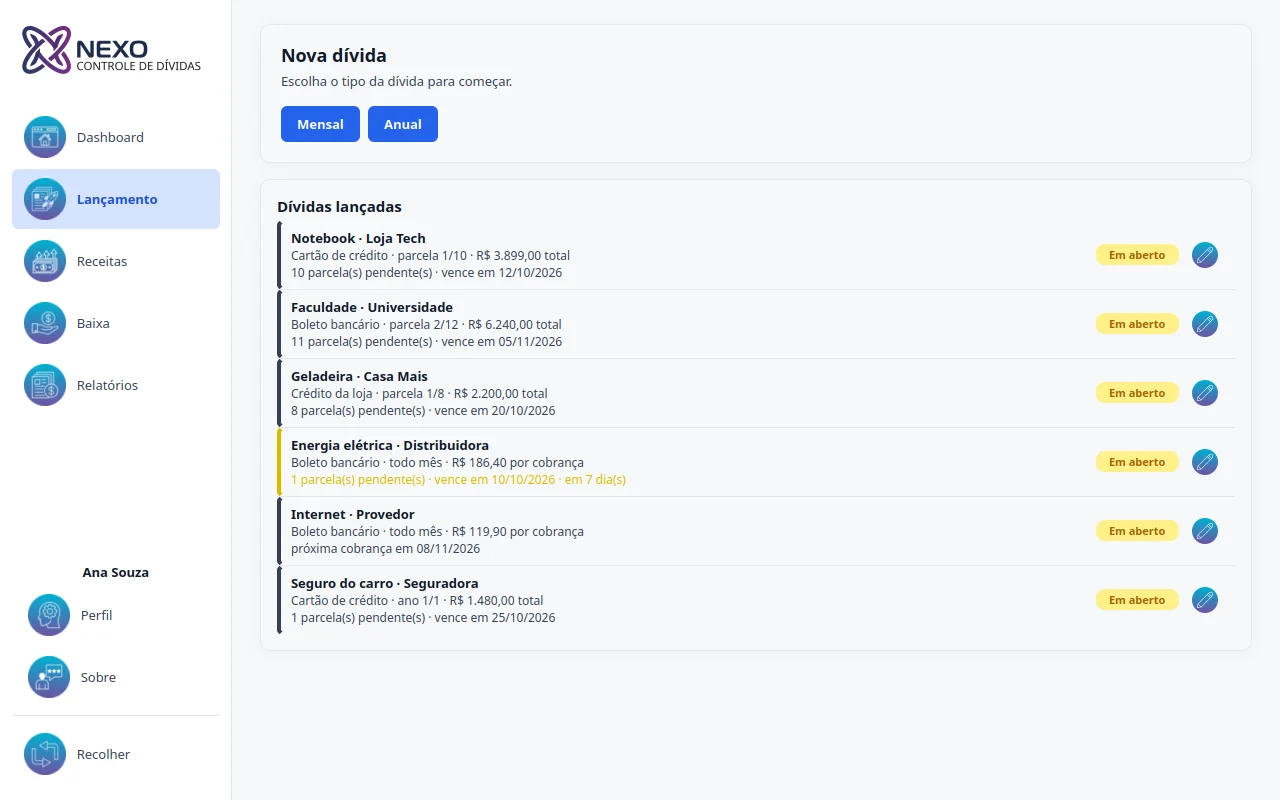Click the Baixa hand-coin icon
This screenshot has height=800, width=1280.
(x=45, y=323)
